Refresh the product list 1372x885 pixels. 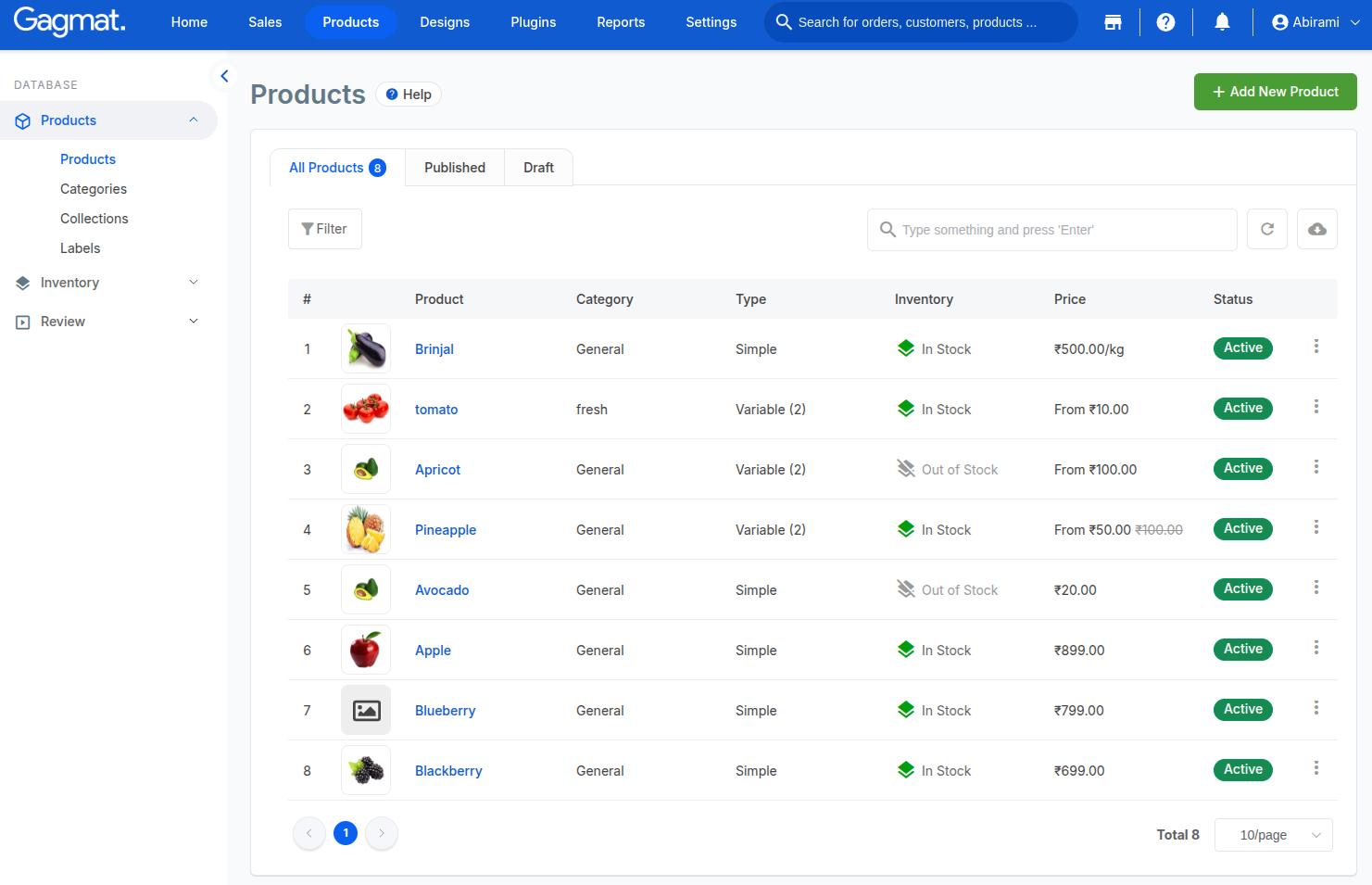[x=1266, y=229]
